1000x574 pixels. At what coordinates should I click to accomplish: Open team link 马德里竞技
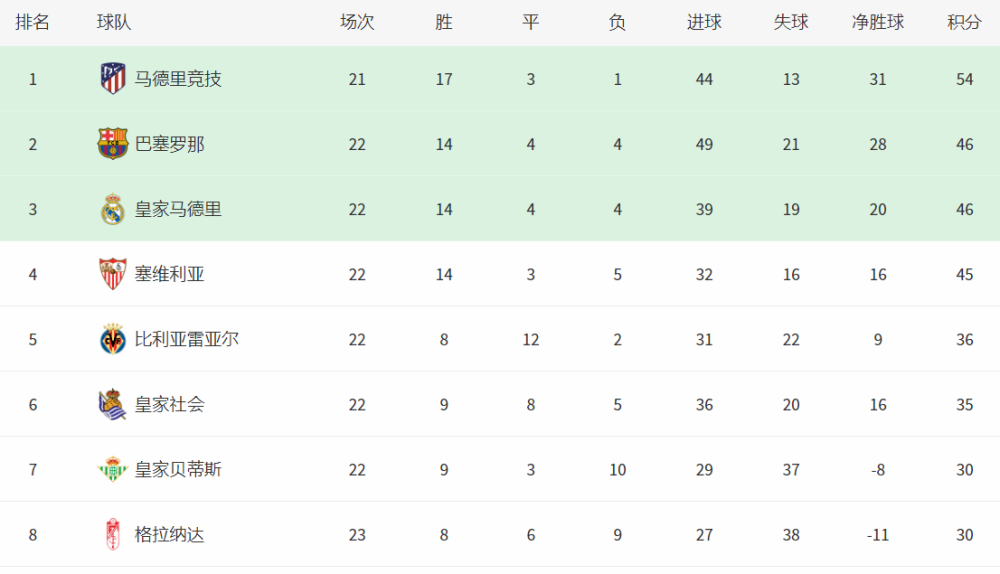tap(178, 79)
